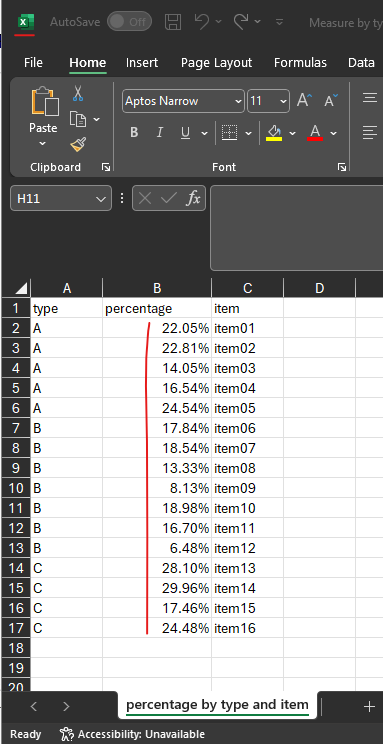Click the percentage header cell B1
Screen dimensions: 383x744
click(157, 308)
